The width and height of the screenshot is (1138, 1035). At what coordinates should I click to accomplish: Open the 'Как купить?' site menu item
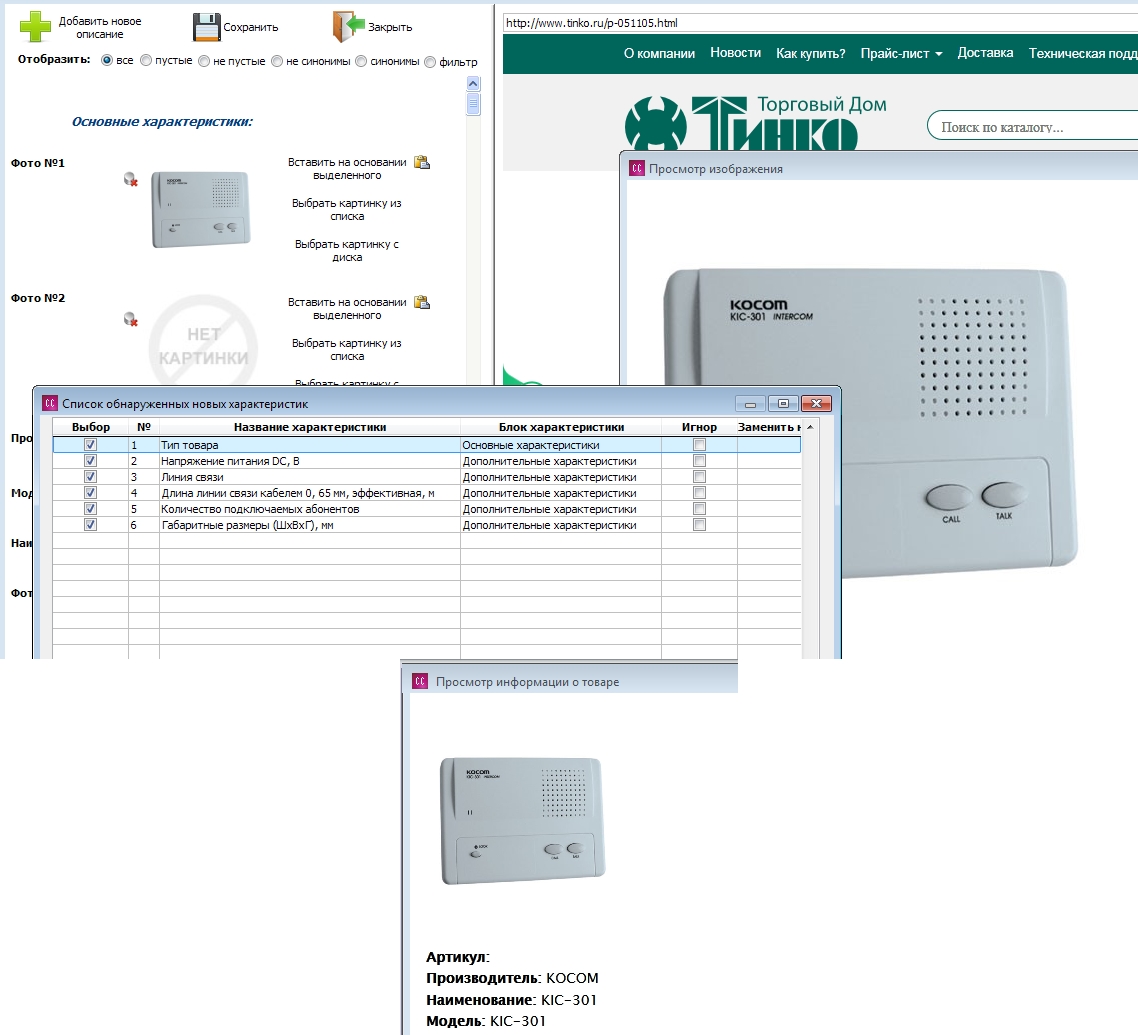click(811, 53)
